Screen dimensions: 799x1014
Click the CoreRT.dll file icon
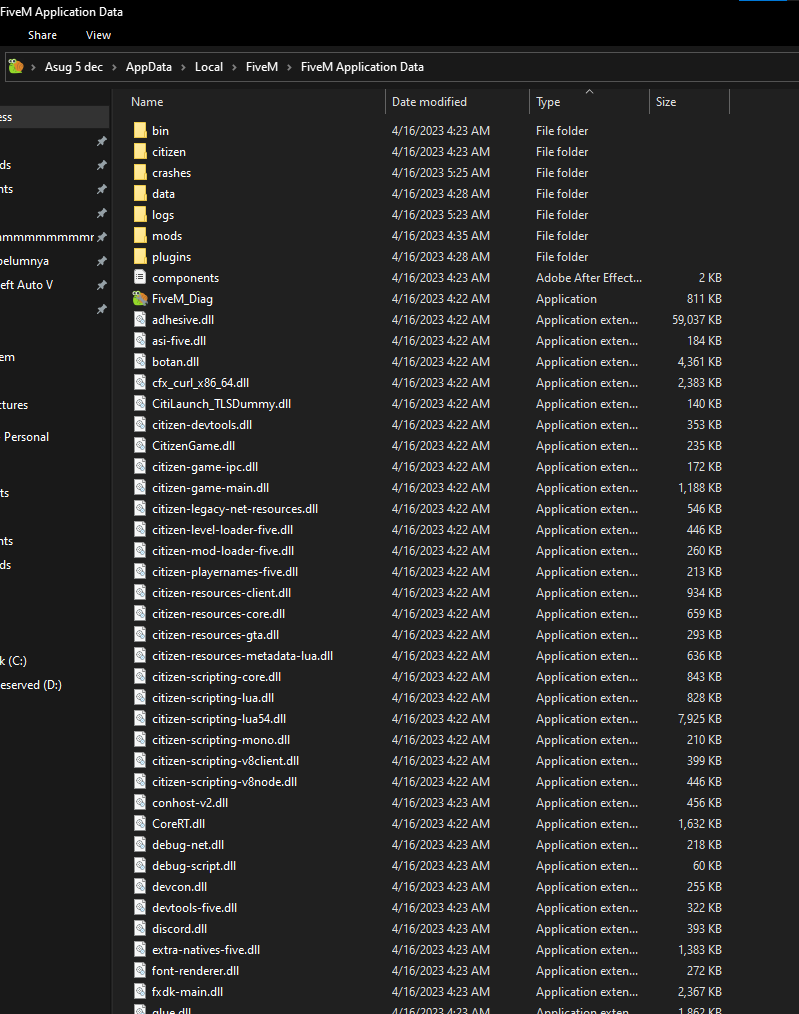[140, 824]
